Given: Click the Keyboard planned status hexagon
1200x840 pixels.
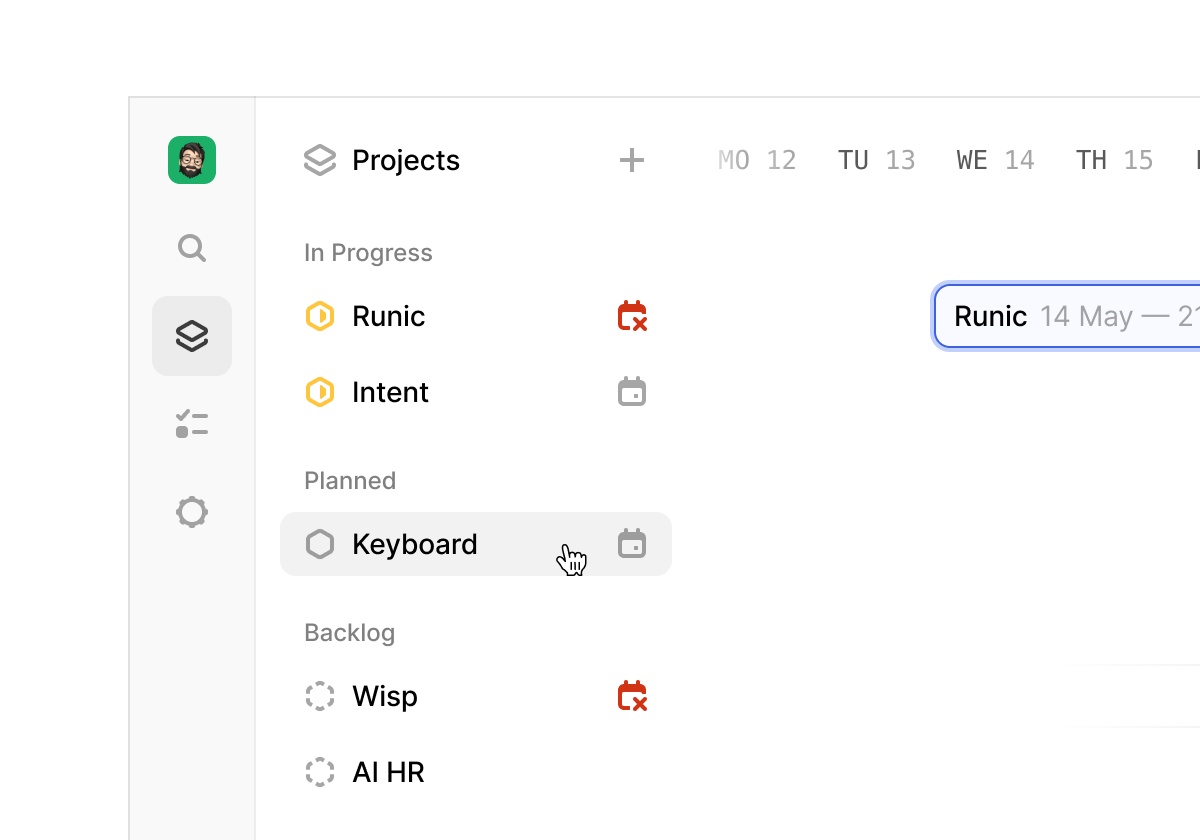Looking at the screenshot, I should click(320, 544).
